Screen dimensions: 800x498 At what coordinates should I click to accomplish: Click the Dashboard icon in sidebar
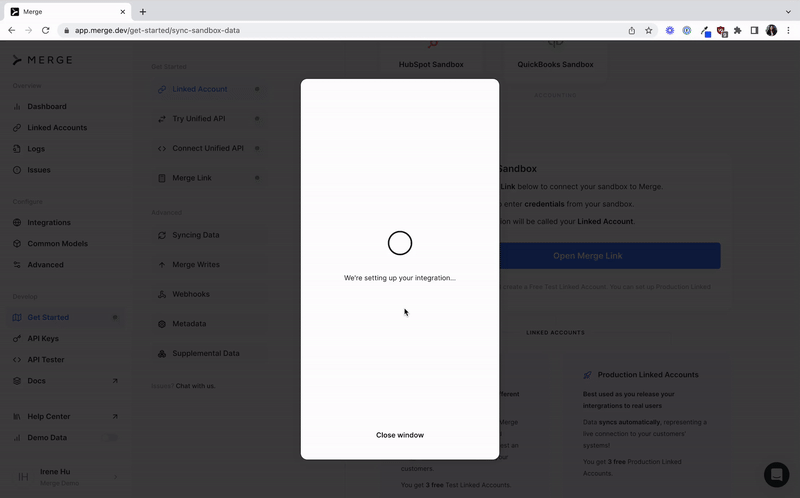[17, 107]
